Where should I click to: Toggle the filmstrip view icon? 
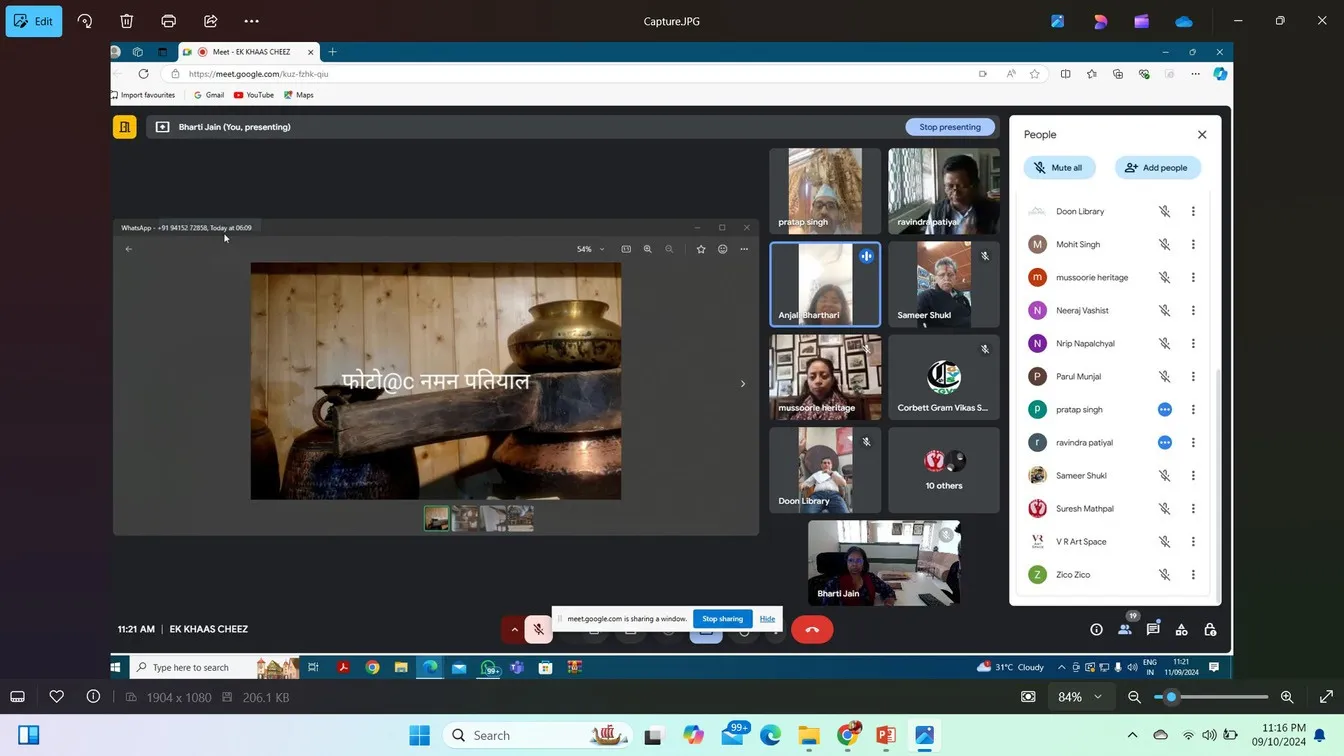pyautogui.click(x=17, y=697)
